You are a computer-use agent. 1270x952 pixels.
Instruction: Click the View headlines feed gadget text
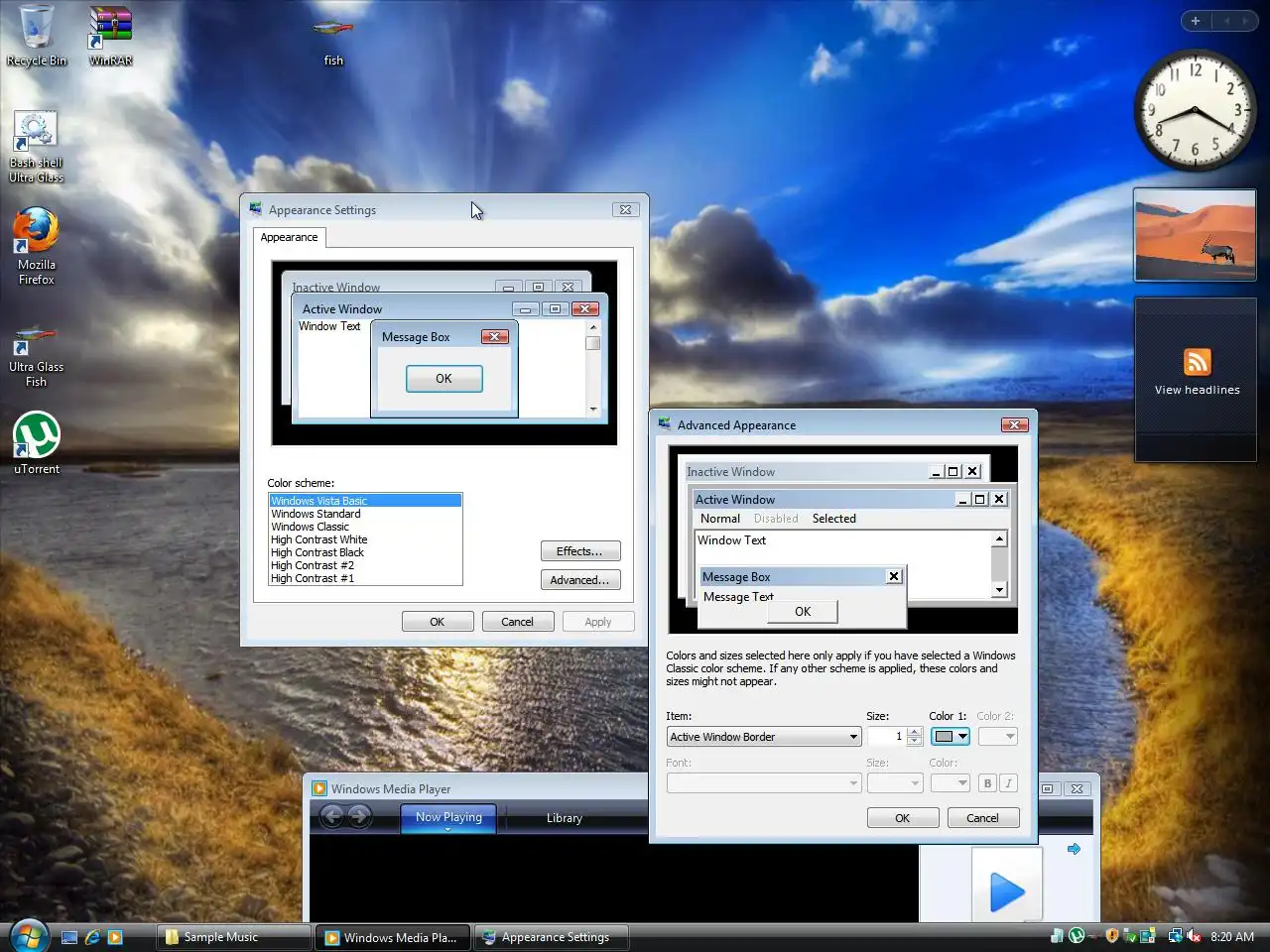1197,390
